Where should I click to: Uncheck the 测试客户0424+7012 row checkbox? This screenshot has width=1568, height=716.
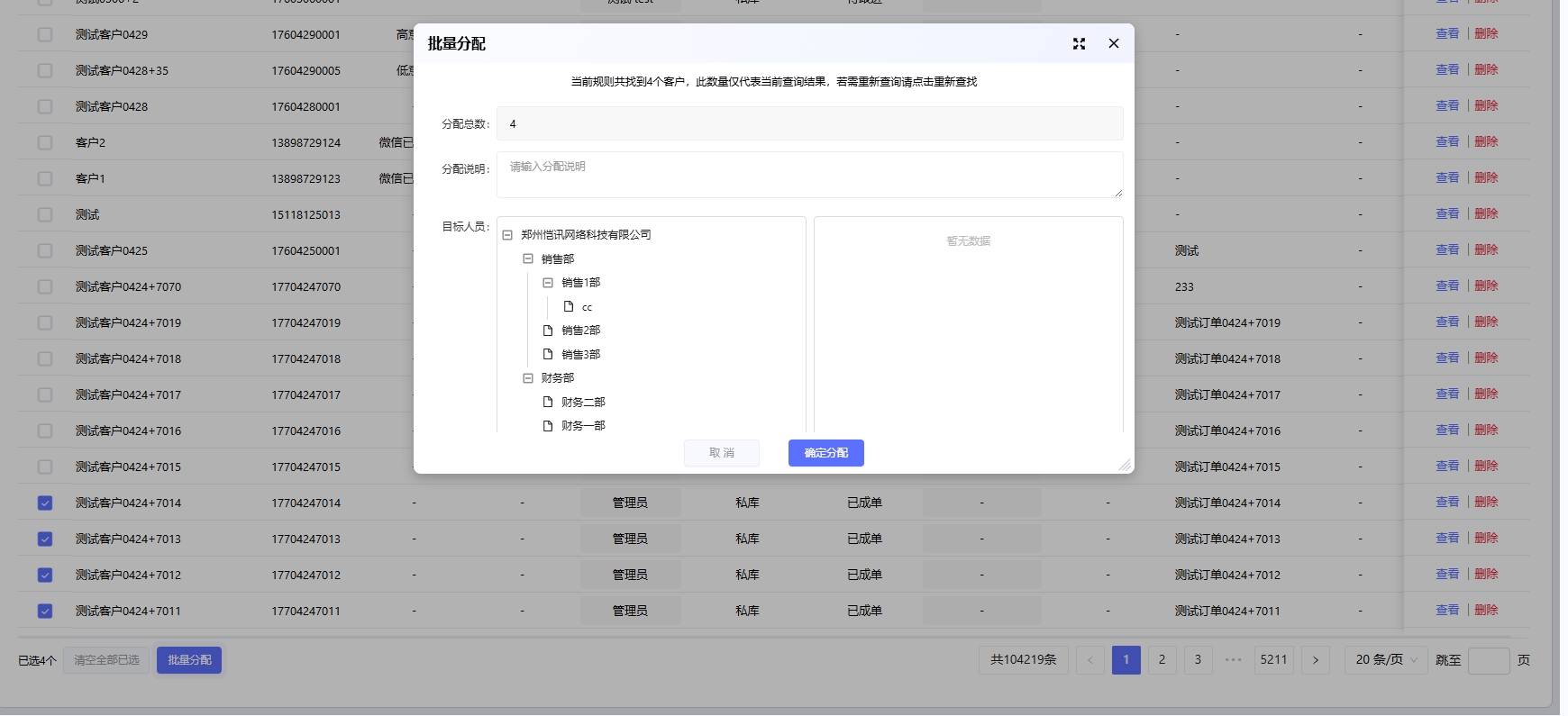[45, 576]
